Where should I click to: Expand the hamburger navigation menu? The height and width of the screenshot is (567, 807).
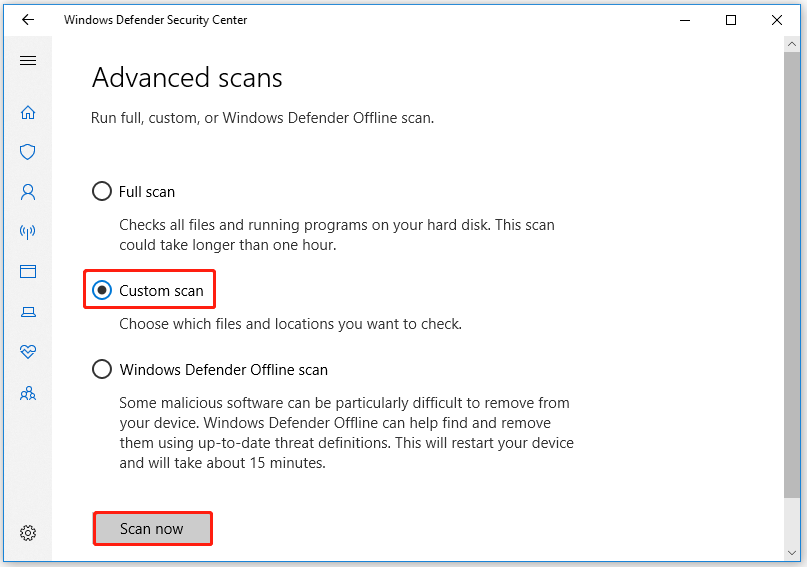[x=28, y=61]
